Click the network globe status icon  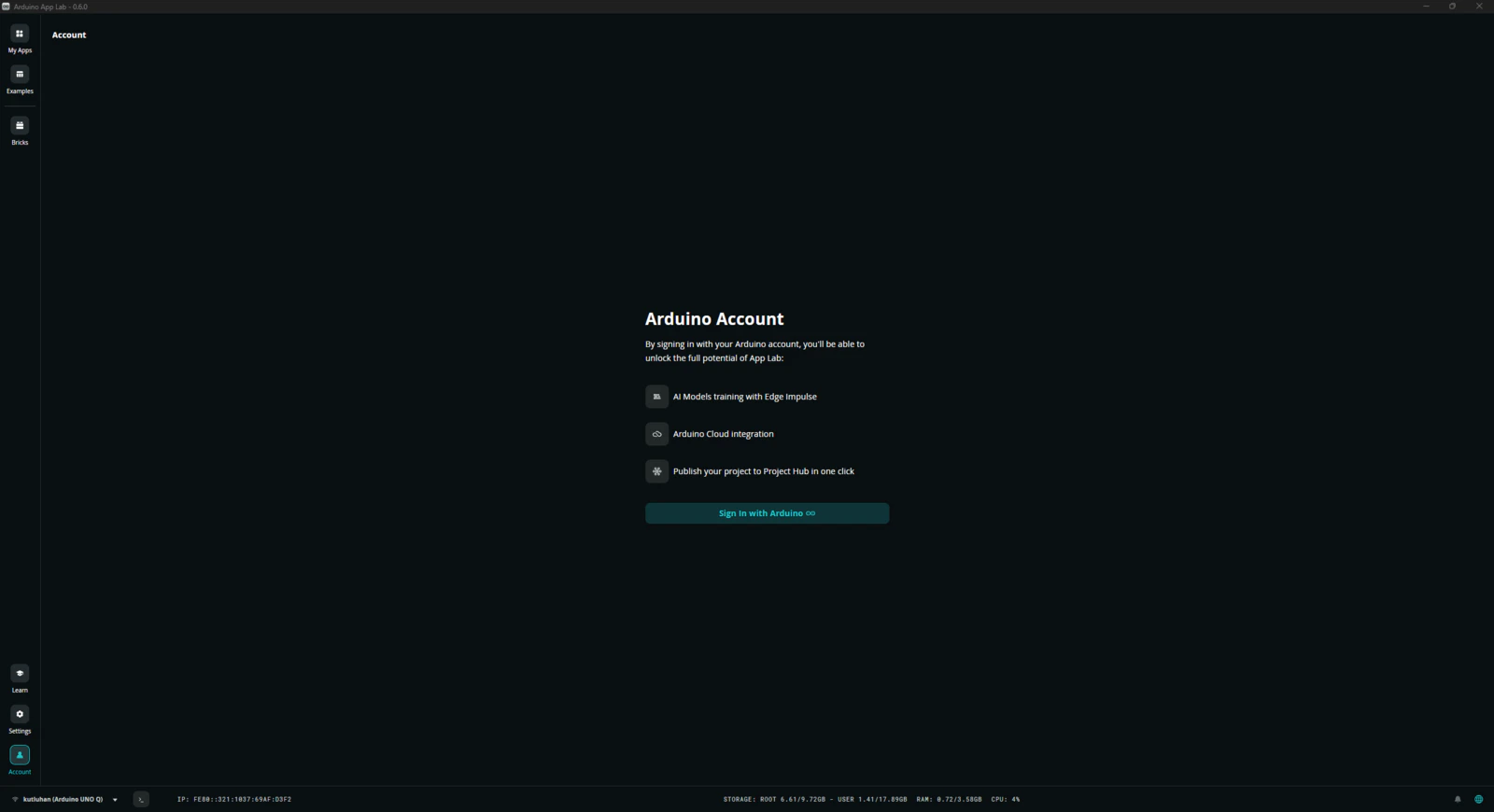tap(1478, 799)
